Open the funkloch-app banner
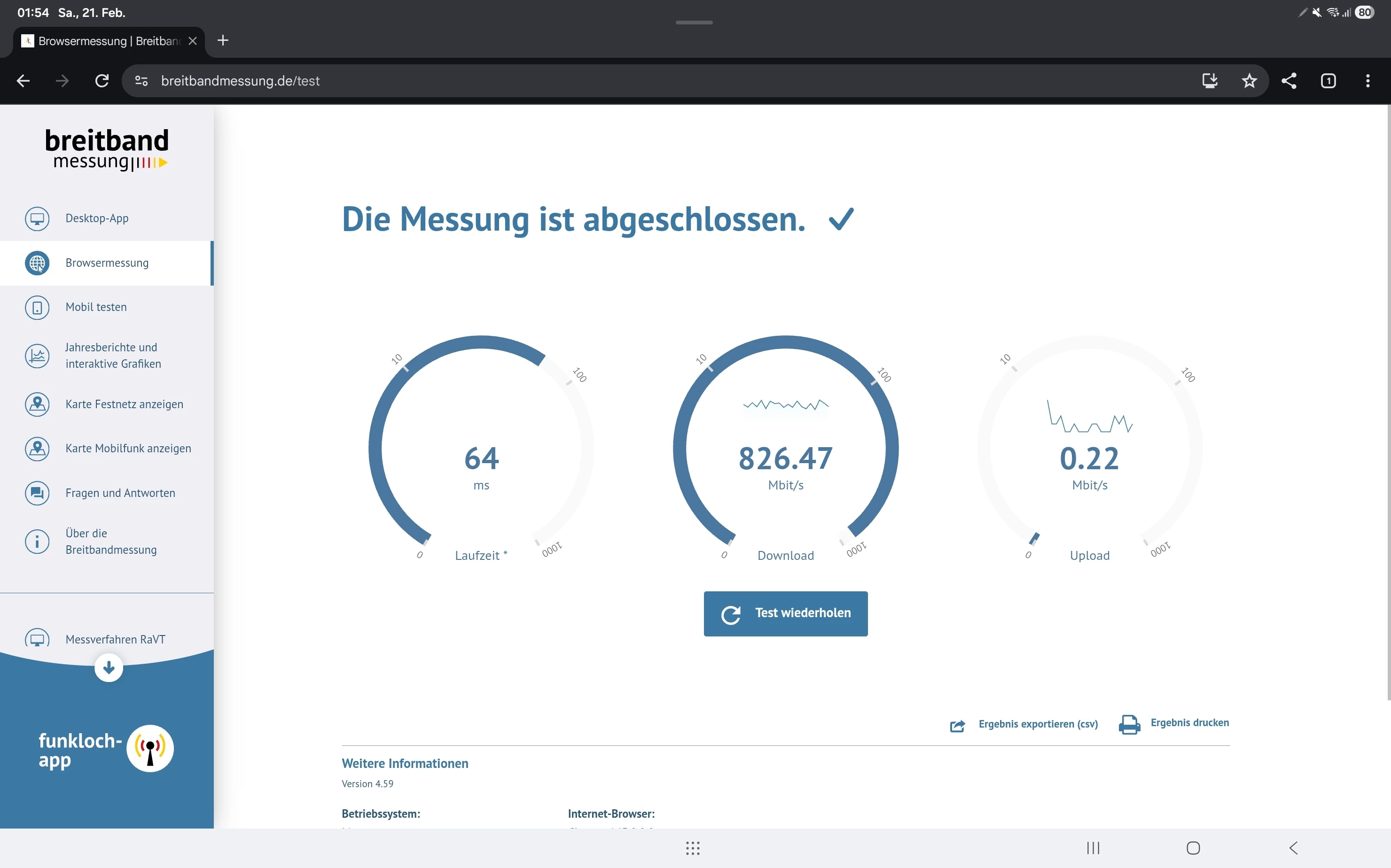 pyautogui.click(x=106, y=749)
